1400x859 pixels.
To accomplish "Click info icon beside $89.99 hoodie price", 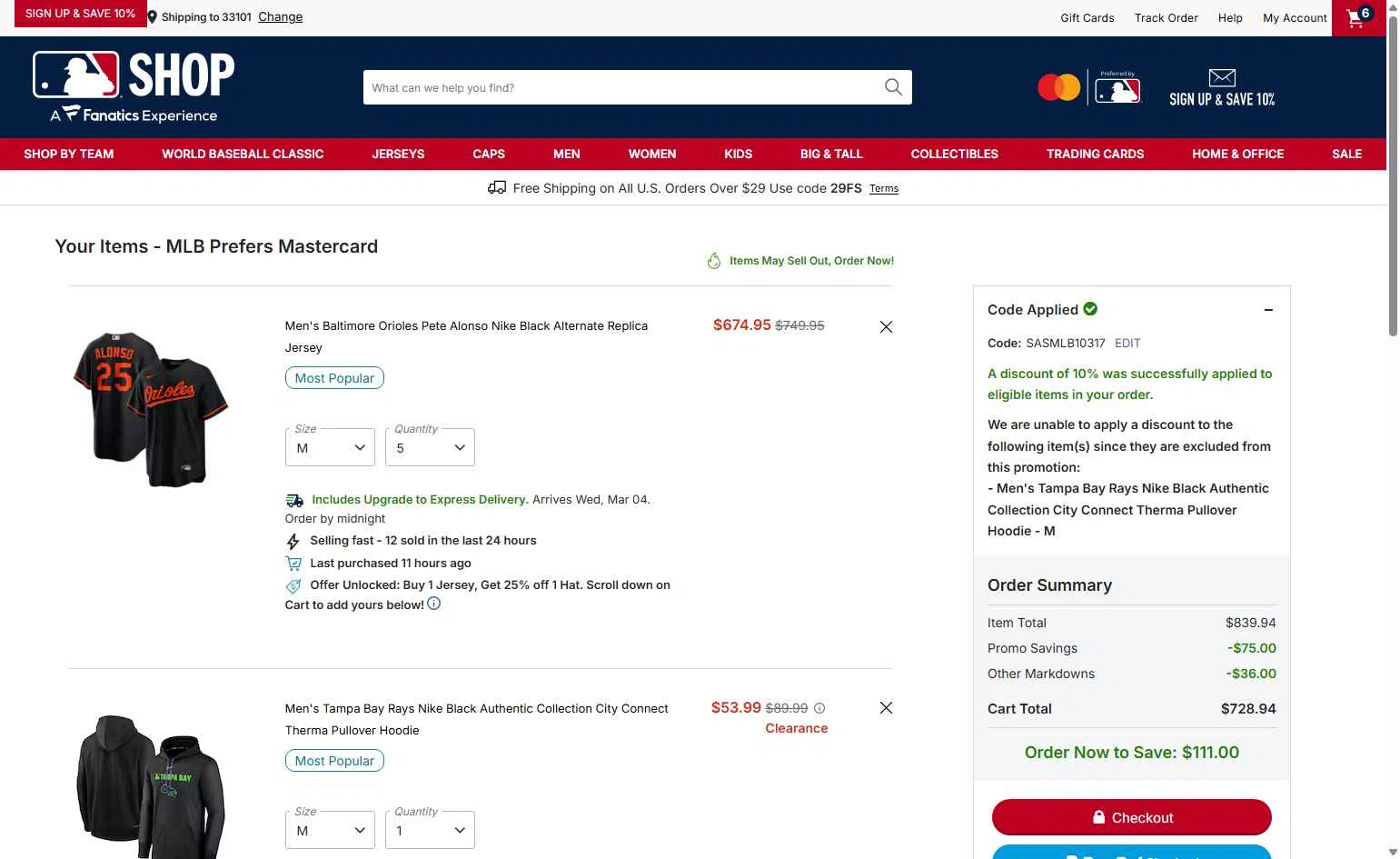I will pyautogui.click(x=819, y=708).
